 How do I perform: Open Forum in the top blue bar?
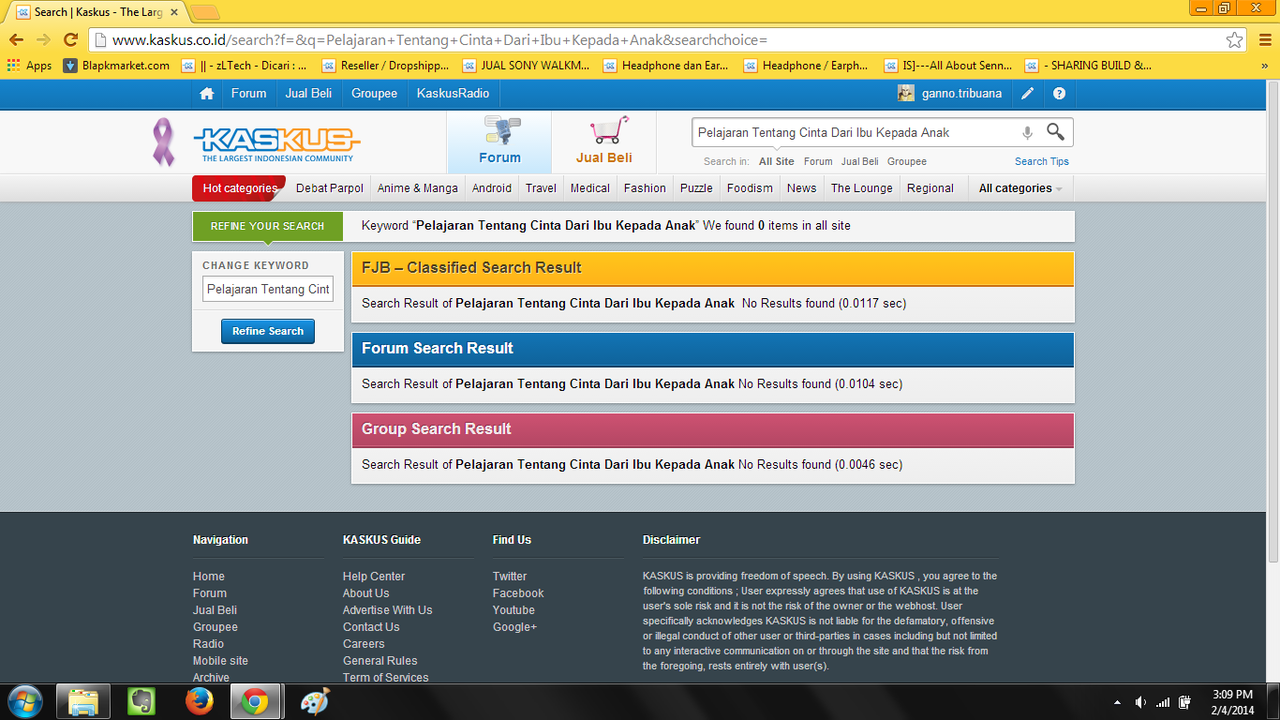(249, 93)
